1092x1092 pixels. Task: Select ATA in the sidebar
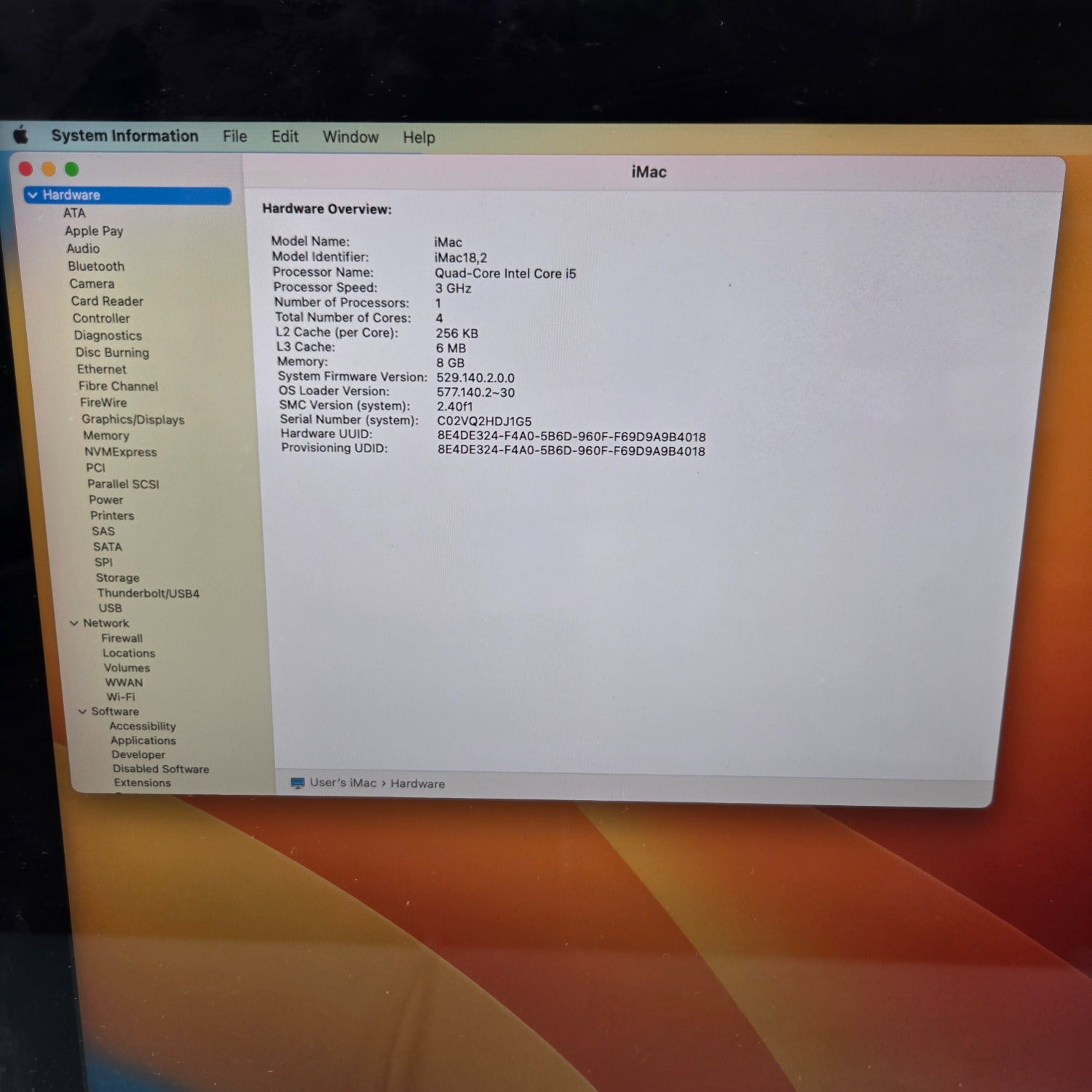click(x=74, y=213)
